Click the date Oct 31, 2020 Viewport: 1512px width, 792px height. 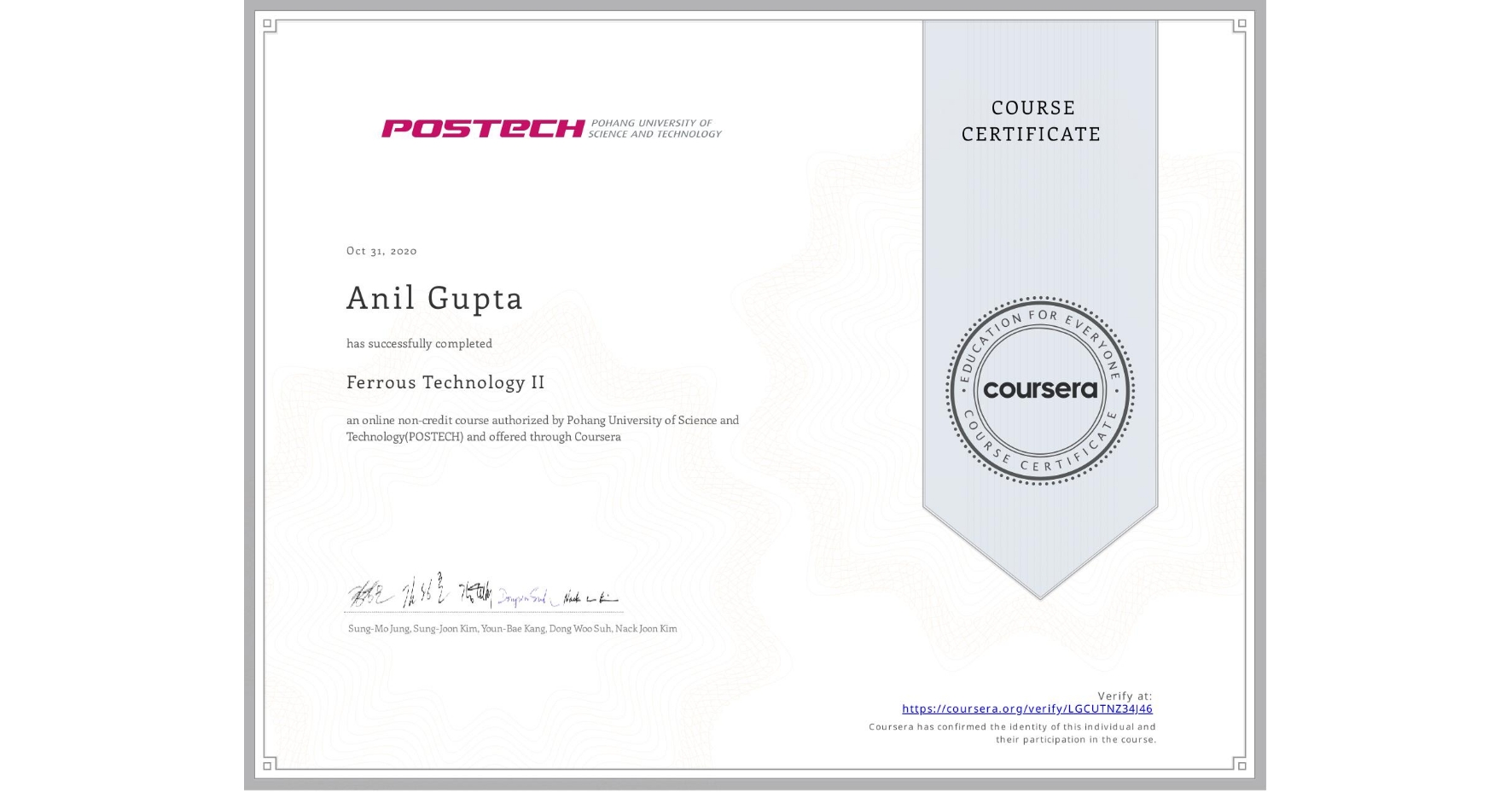tap(381, 250)
